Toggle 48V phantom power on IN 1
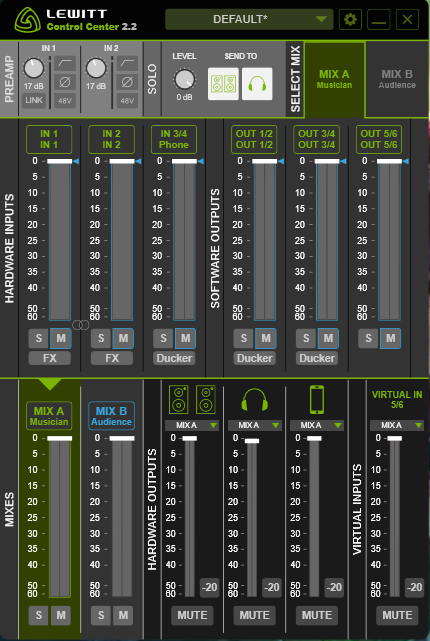The image size is (430, 641). (65, 100)
